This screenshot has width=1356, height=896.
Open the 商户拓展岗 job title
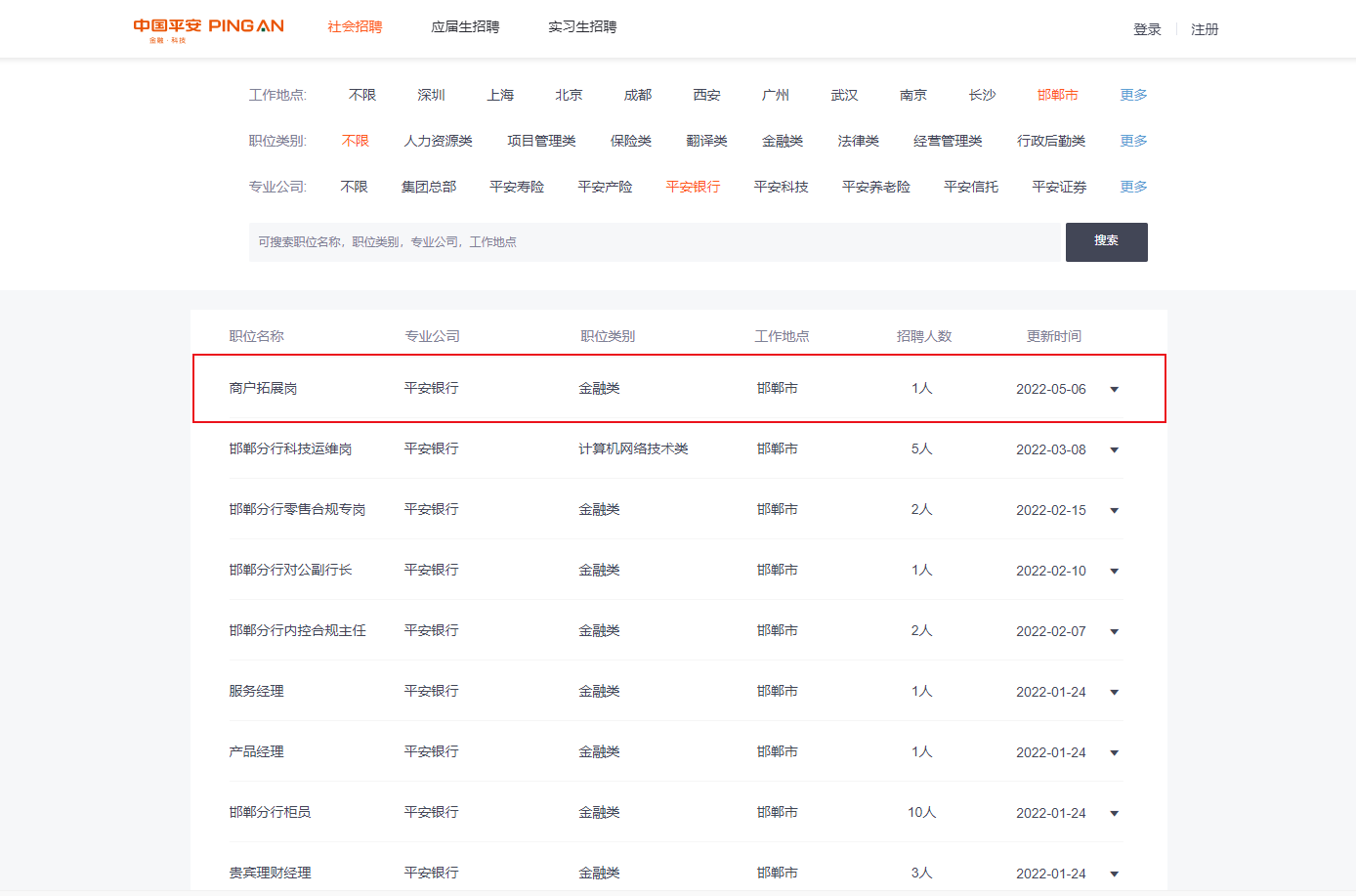click(x=263, y=388)
